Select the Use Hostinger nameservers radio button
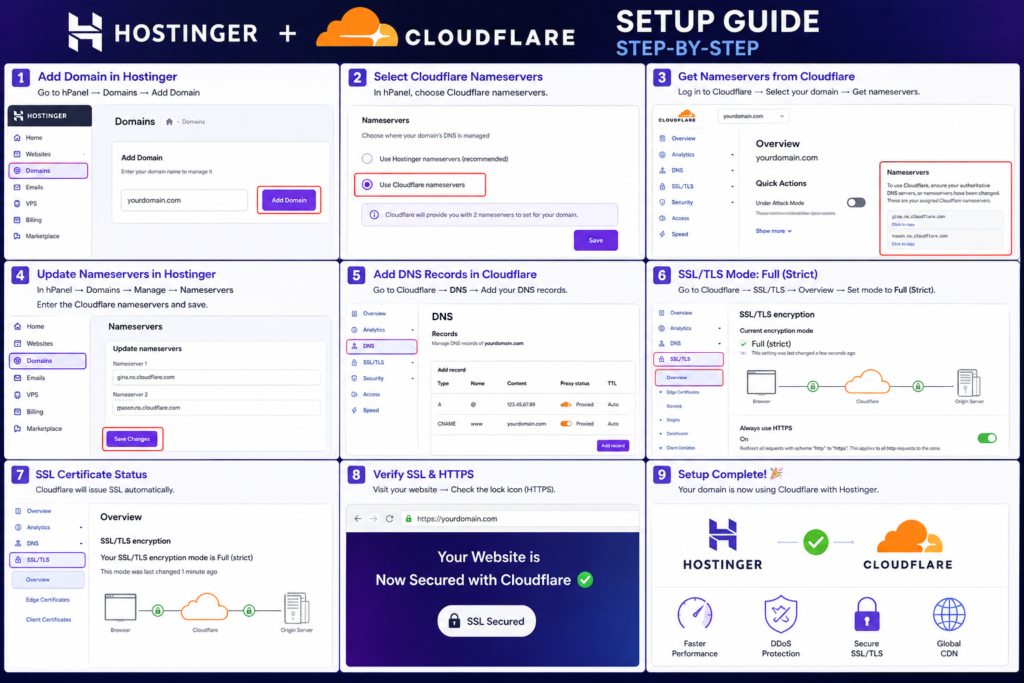1024x683 pixels. pyautogui.click(x=368, y=159)
